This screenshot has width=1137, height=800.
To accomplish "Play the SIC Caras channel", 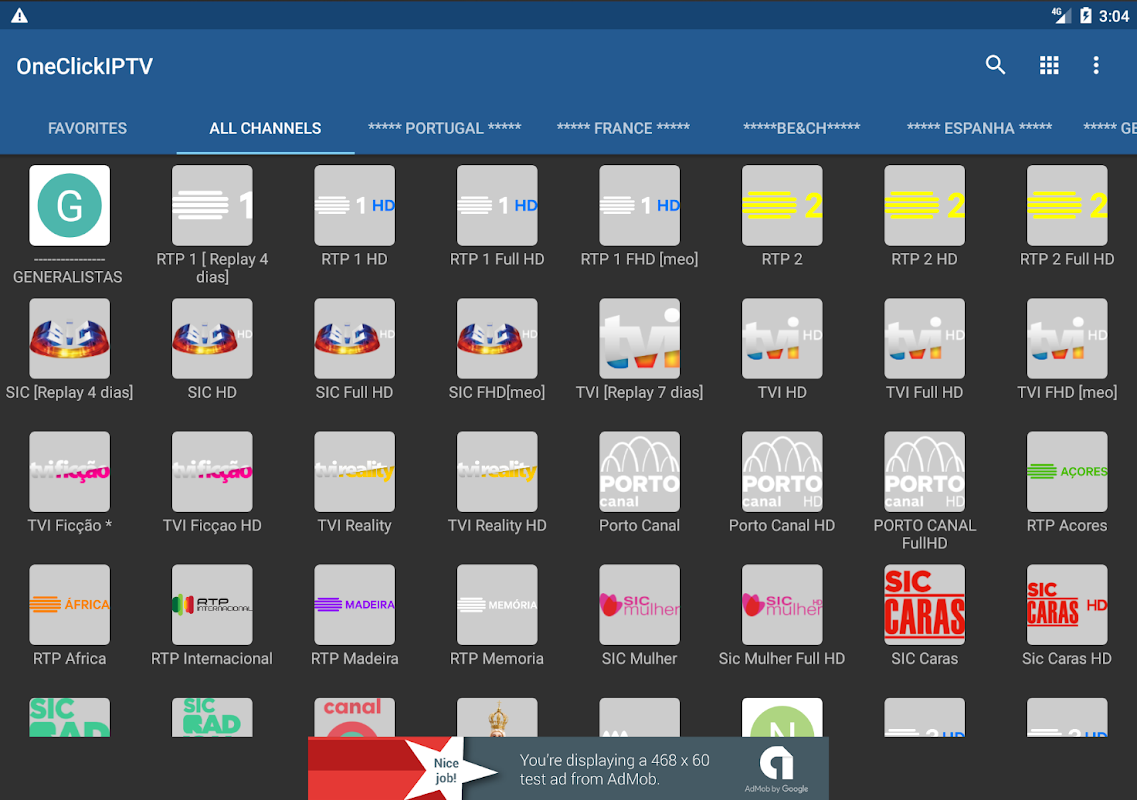I will (x=925, y=605).
